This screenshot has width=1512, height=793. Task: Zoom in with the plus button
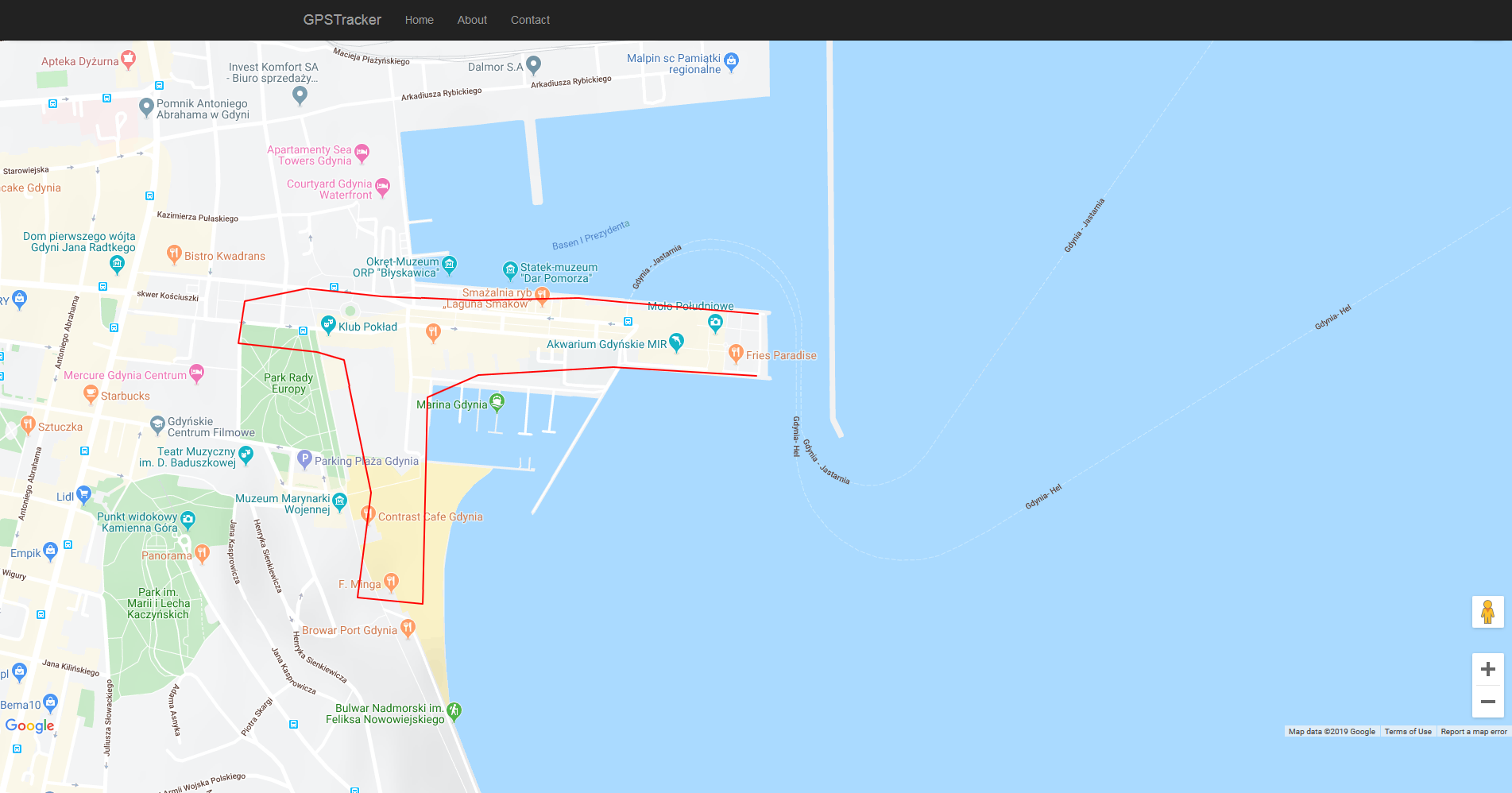click(1488, 670)
